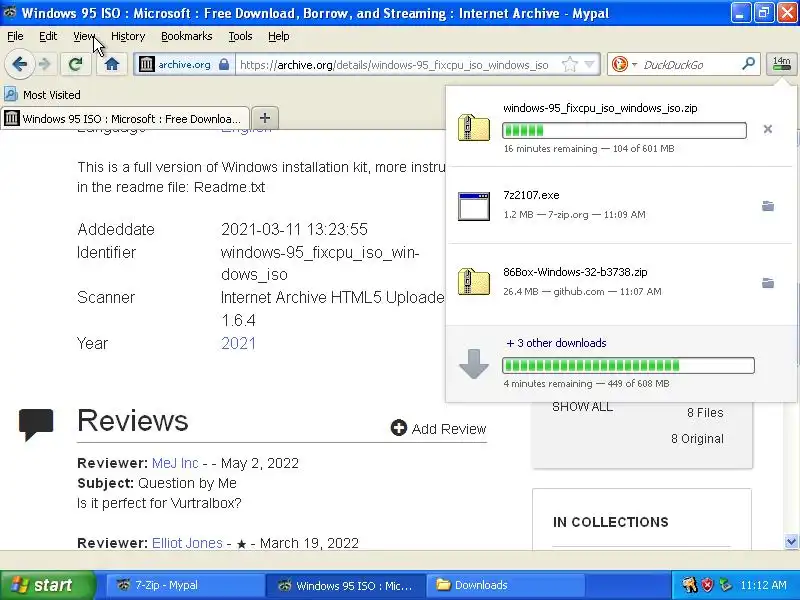Click the windows-95 zip archive icon in downloads
The height and width of the screenshot is (600, 800).
click(473, 128)
